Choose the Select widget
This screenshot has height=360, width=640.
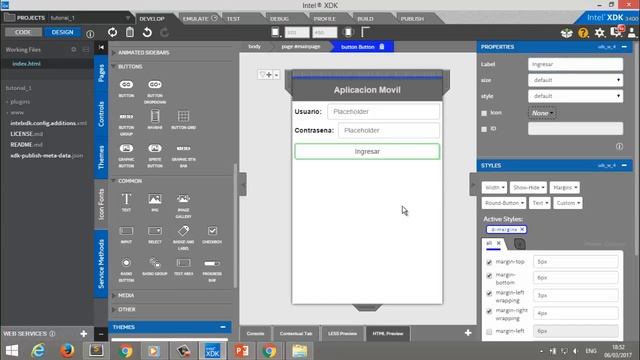coord(155,235)
